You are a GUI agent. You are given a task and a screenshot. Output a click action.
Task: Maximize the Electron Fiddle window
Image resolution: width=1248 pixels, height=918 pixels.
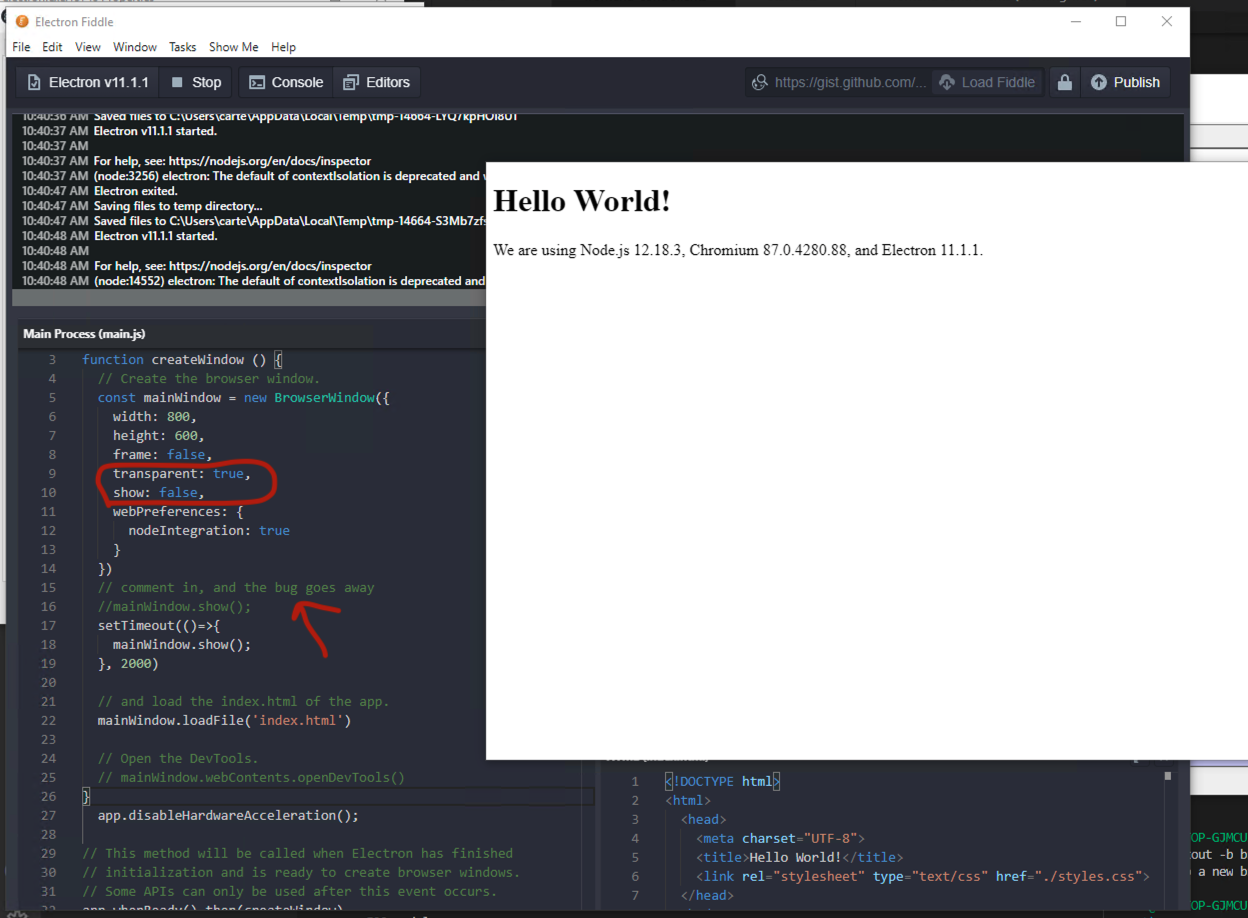tap(1121, 21)
